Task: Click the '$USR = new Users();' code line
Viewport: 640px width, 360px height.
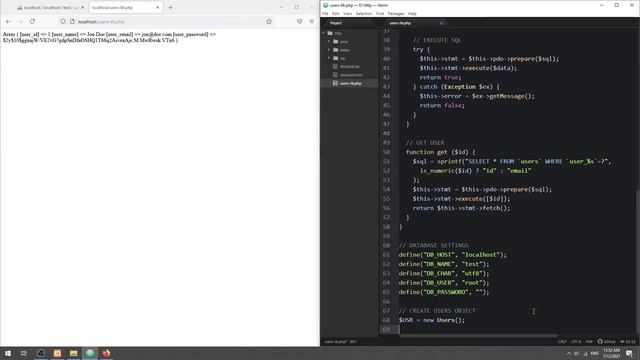Action: (432, 320)
